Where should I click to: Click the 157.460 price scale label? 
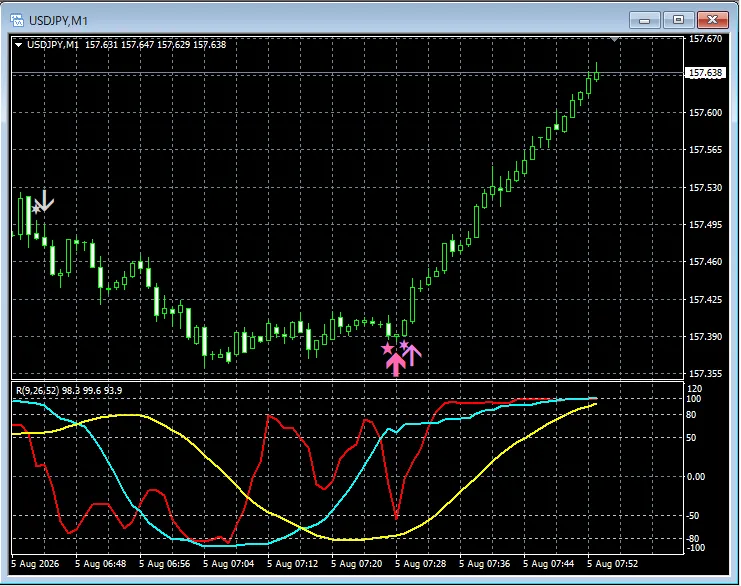click(x=706, y=261)
